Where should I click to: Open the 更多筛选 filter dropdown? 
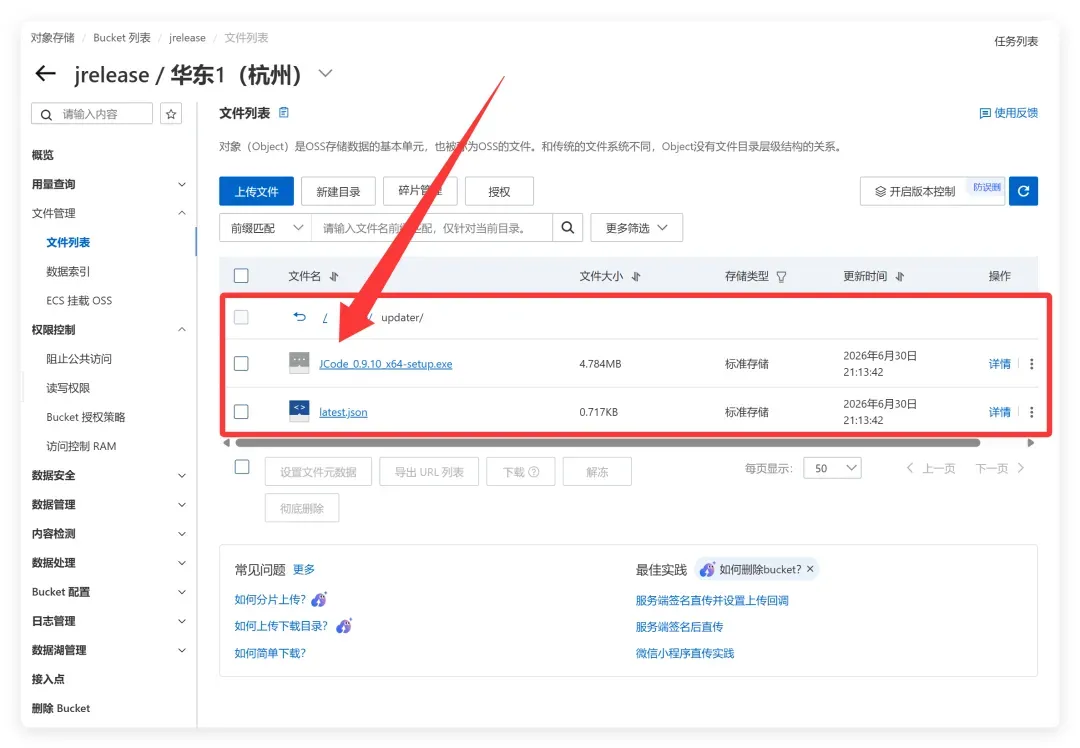pos(636,227)
